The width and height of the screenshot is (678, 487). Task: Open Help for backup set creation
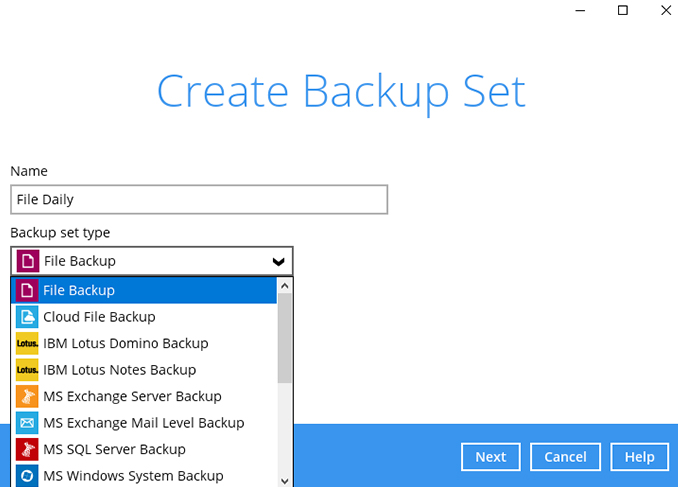pos(639,457)
